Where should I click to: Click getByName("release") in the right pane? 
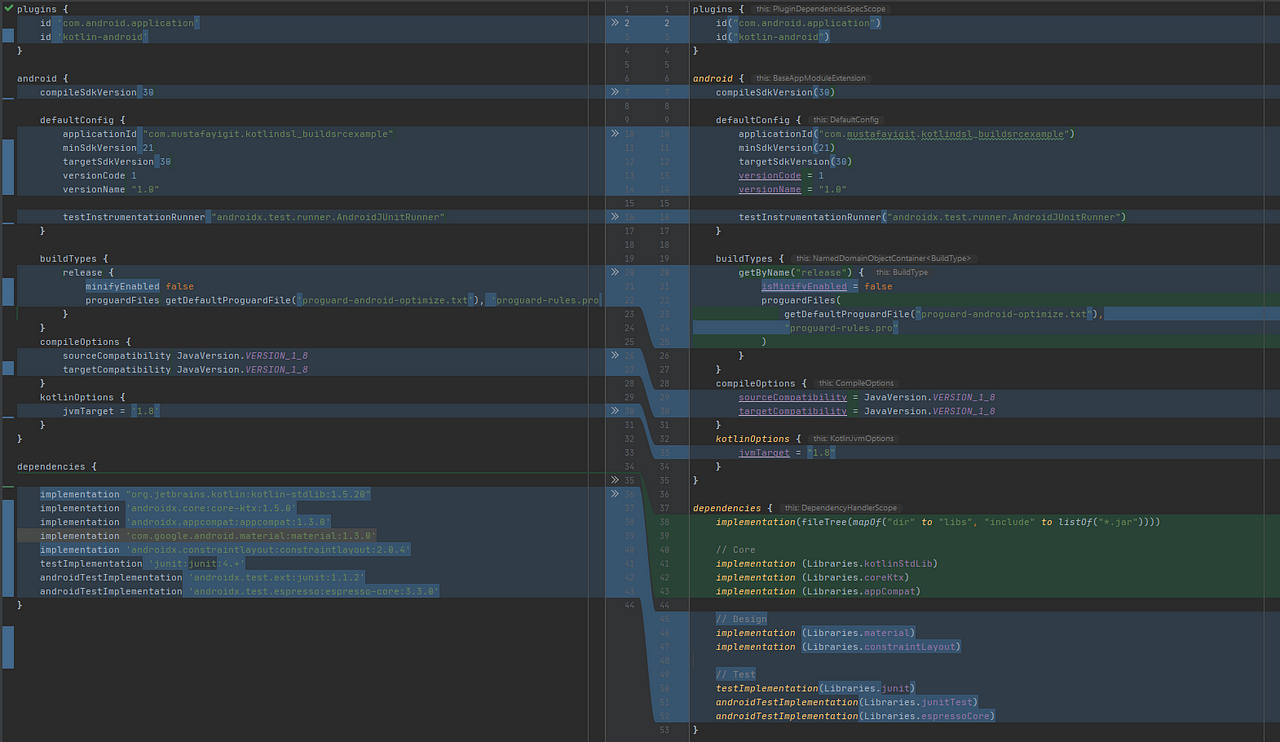795,272
